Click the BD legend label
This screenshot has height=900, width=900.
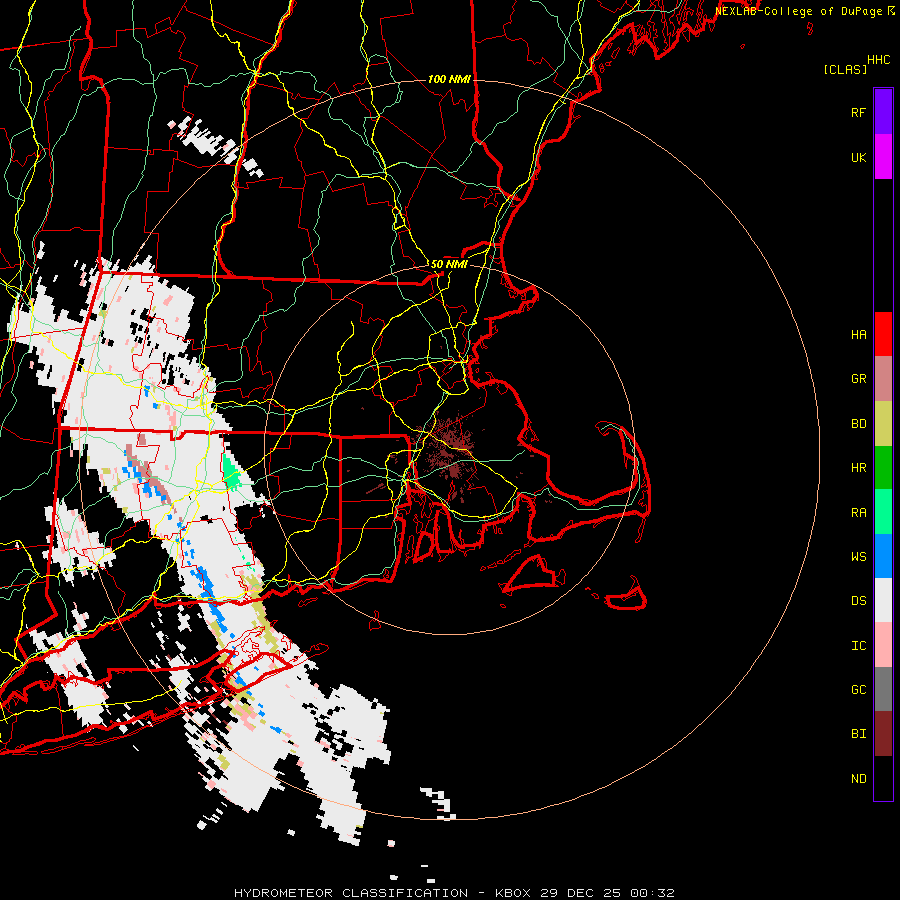pyautogui.click(x=858, y=424)
